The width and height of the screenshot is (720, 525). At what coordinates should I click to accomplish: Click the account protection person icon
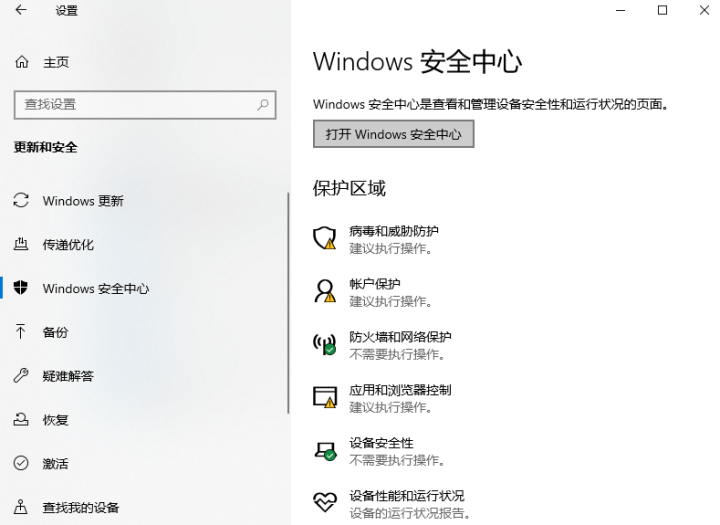[x=324, y=291]
